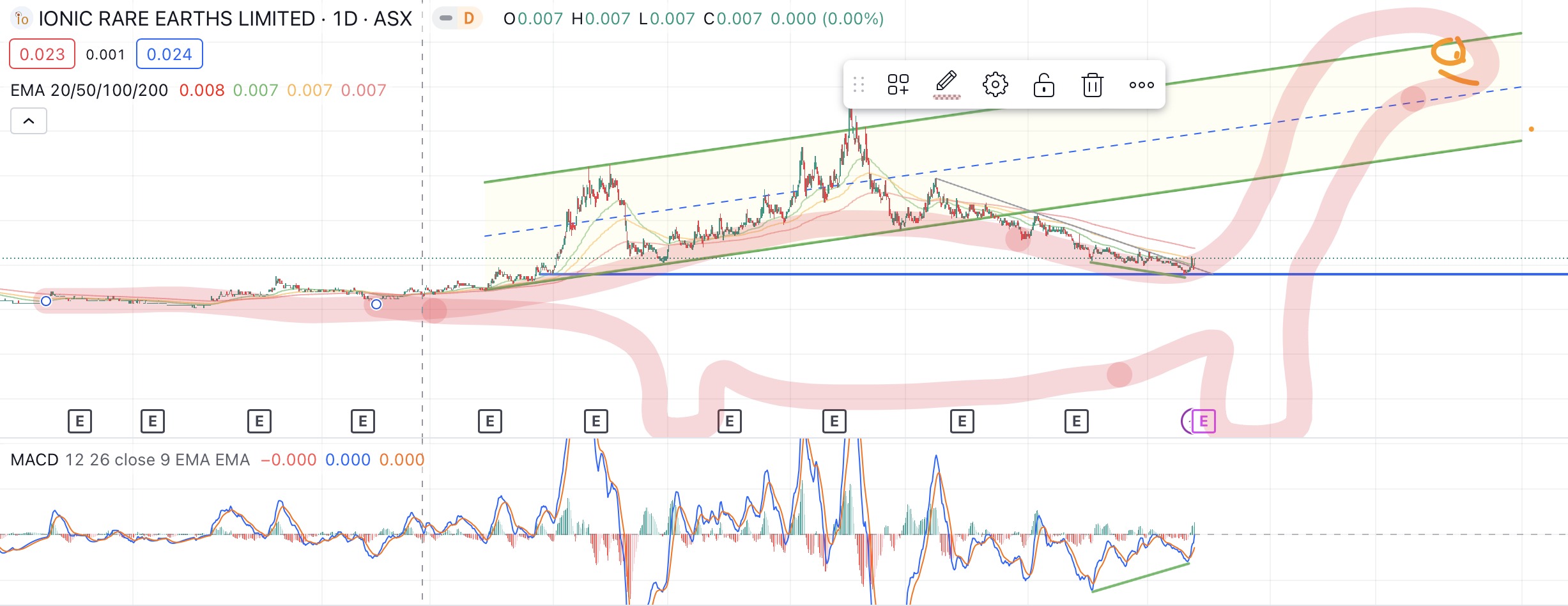Image resolution: width=1568 pixels, height=606 pixels.
Task: Click the blue 0.024 buy price button
Action: point(169,54)
